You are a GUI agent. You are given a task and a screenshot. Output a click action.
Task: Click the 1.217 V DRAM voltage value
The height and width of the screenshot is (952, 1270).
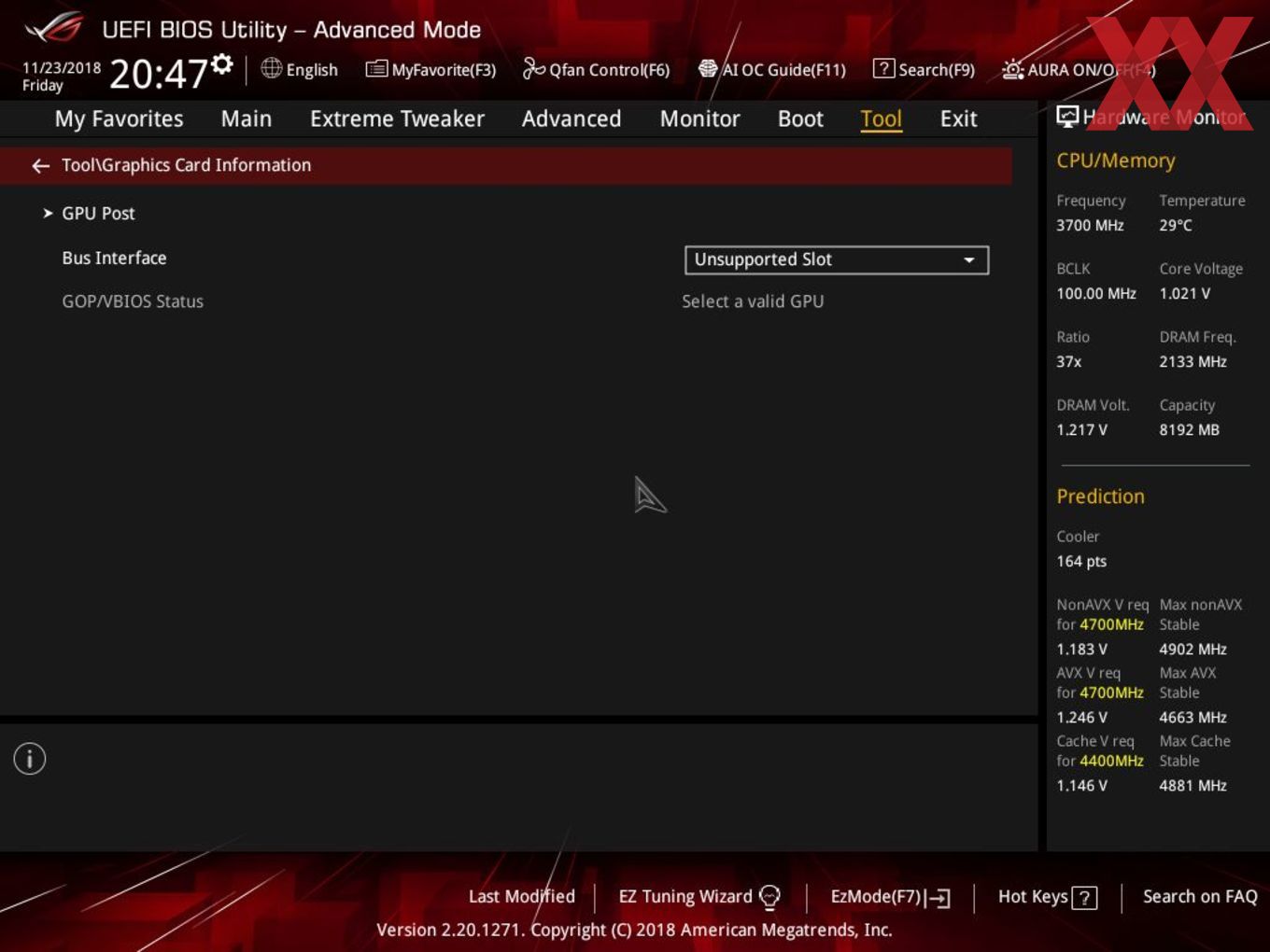[x=1081, y=429]
